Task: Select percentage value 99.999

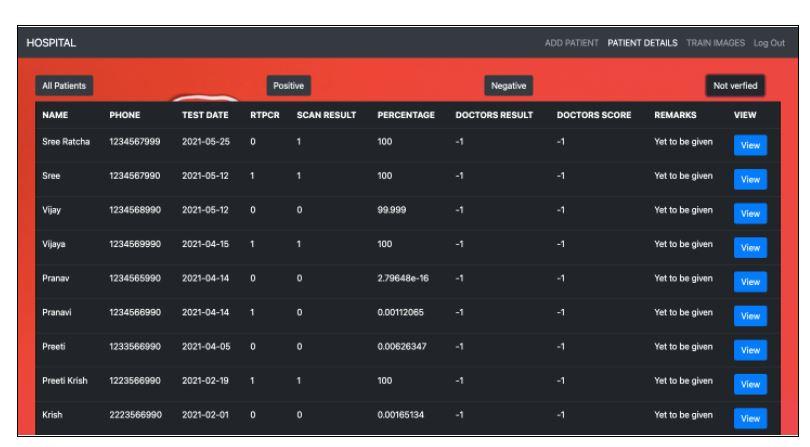Action: point(392,210)
